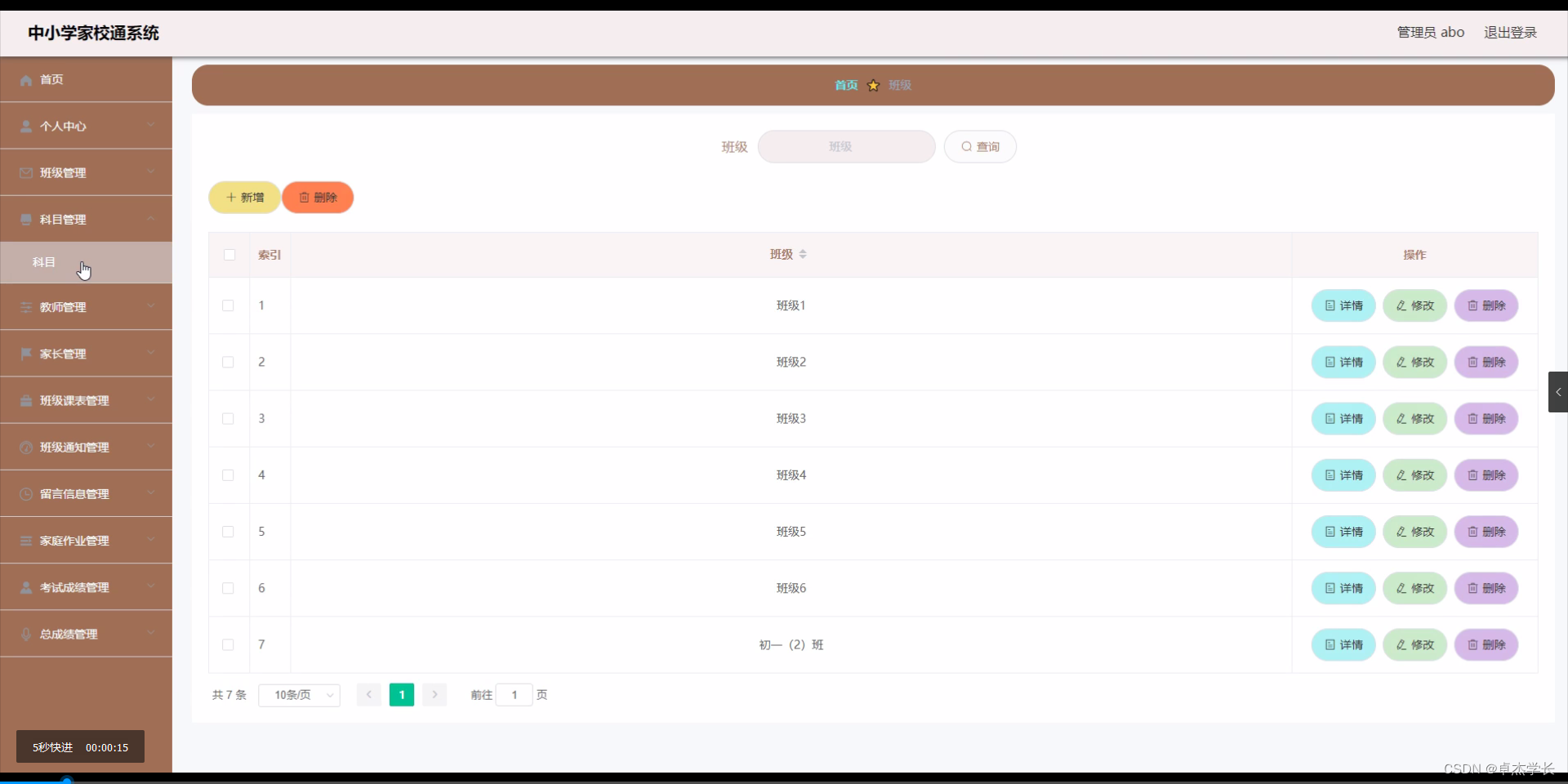Viewport: 1568px width, 784px height.
Task: Click 退出登录 in the top bar
Action: [1509, 33]
